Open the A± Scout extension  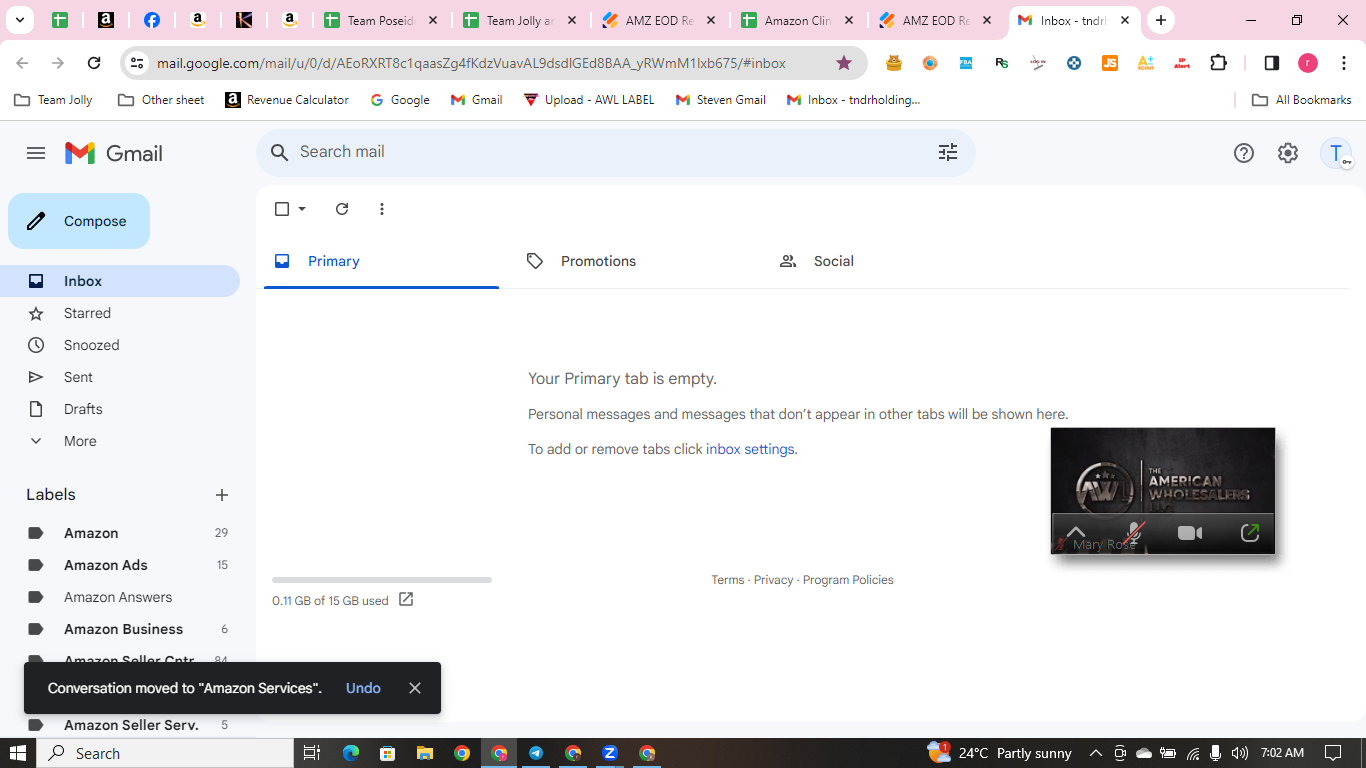tap(1146, 63)
